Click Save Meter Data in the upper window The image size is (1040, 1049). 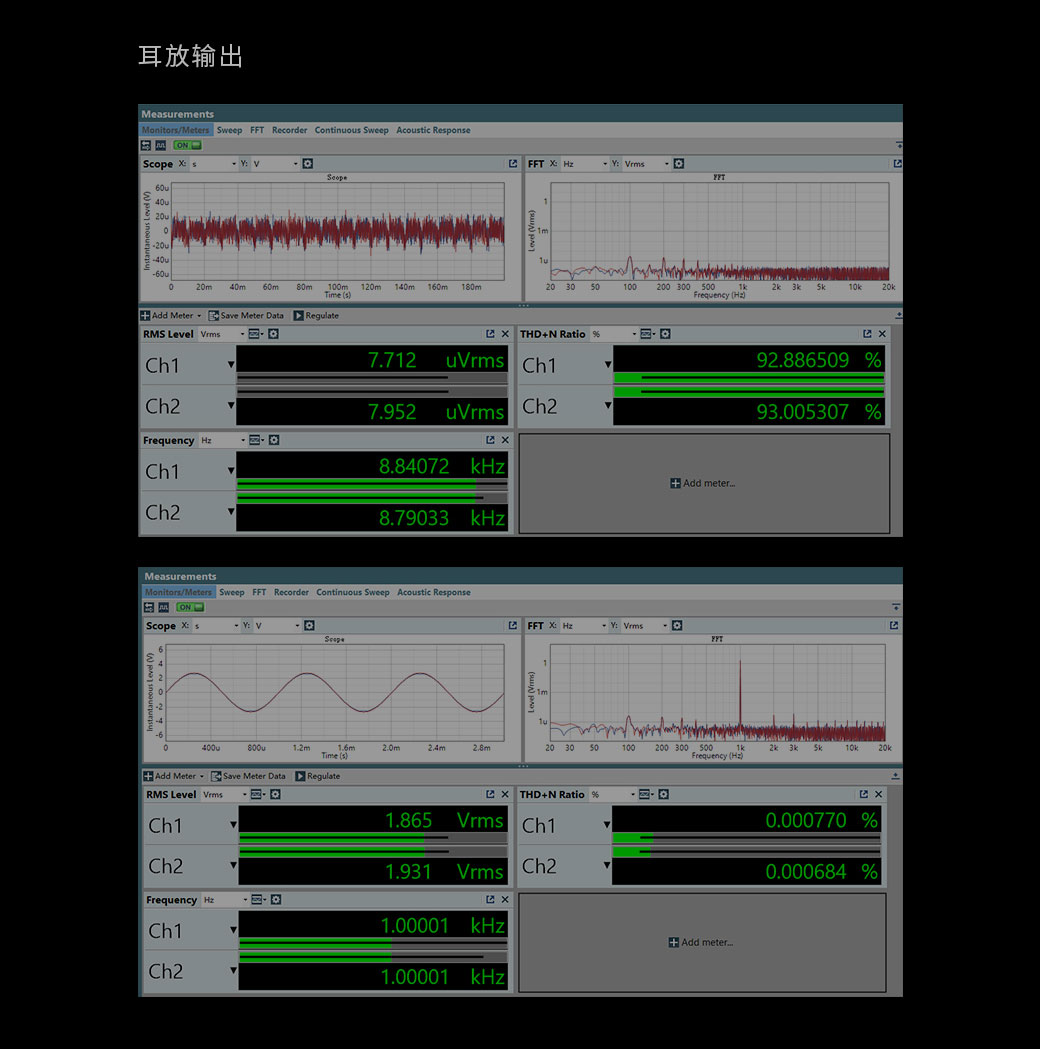click(246, 315)
